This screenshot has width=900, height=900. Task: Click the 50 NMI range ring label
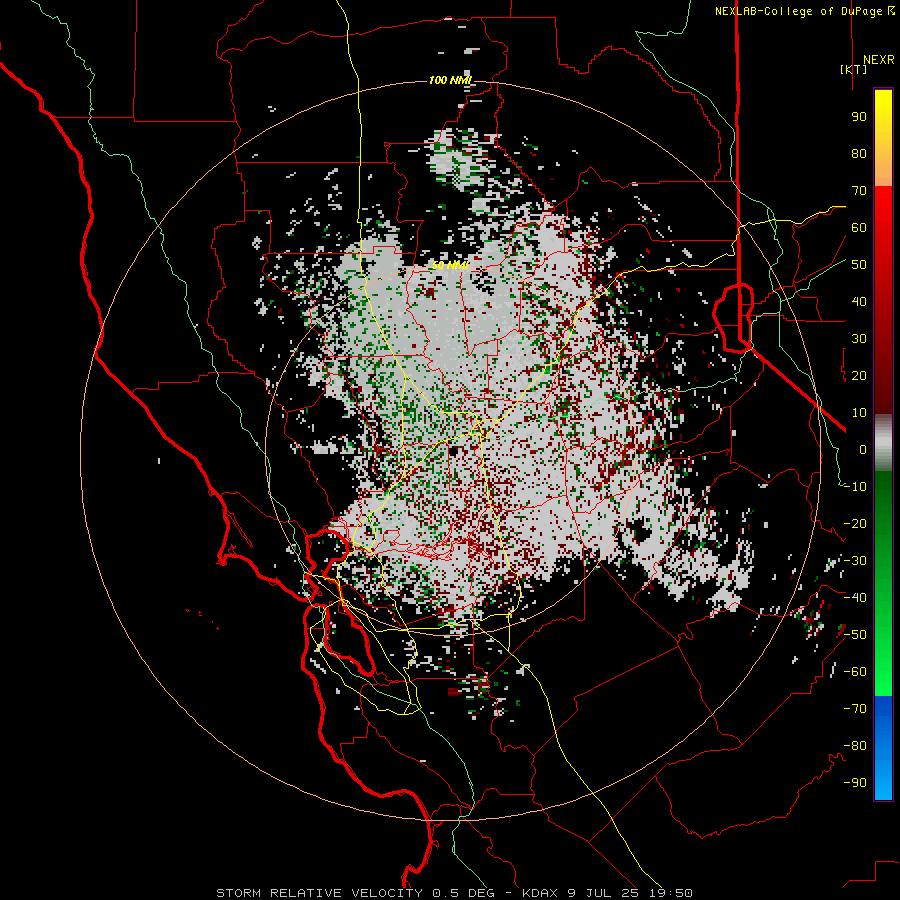tap(450, 265)
